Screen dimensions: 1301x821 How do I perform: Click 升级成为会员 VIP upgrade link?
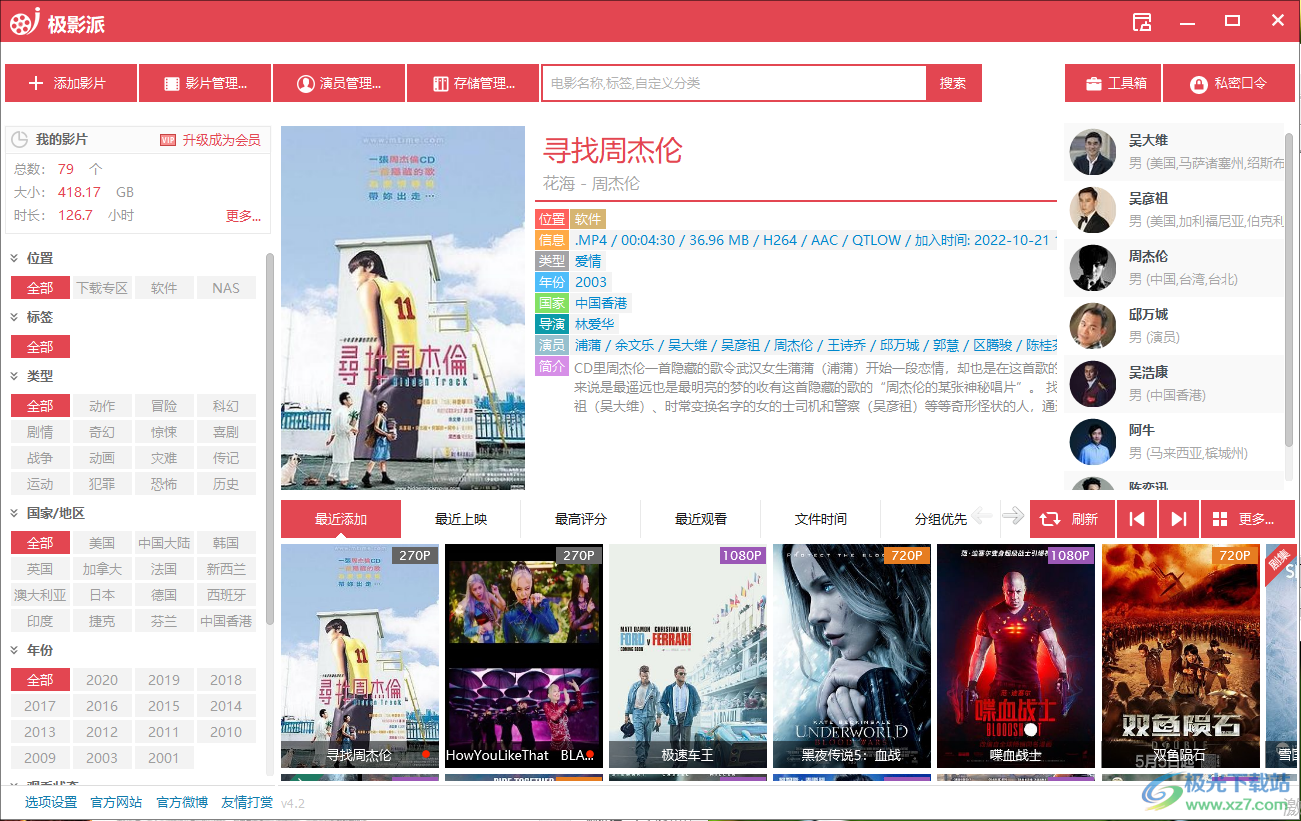point(221,140)
